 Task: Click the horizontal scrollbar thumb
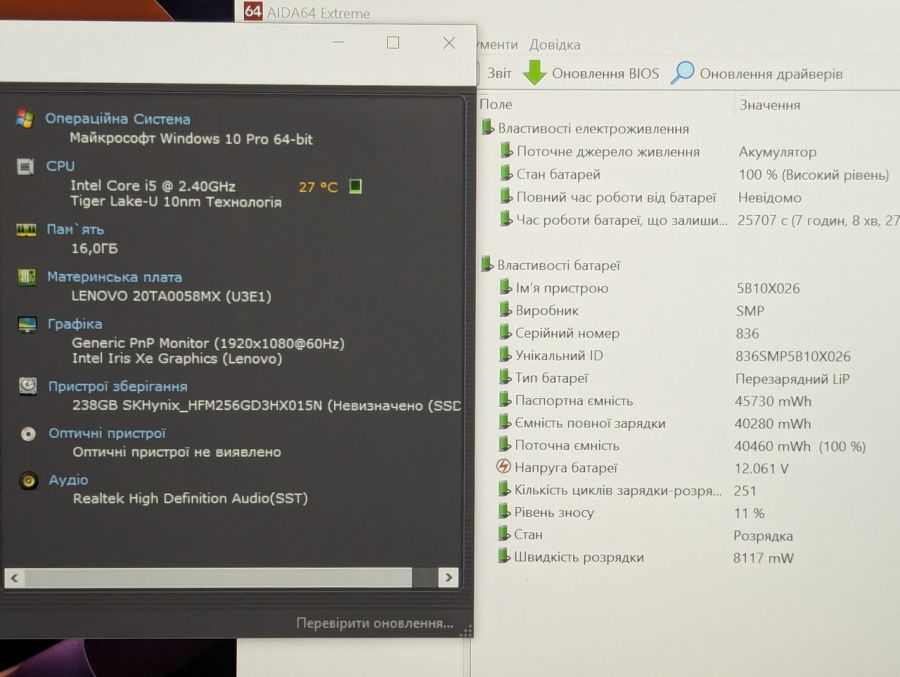coord(218,577)
